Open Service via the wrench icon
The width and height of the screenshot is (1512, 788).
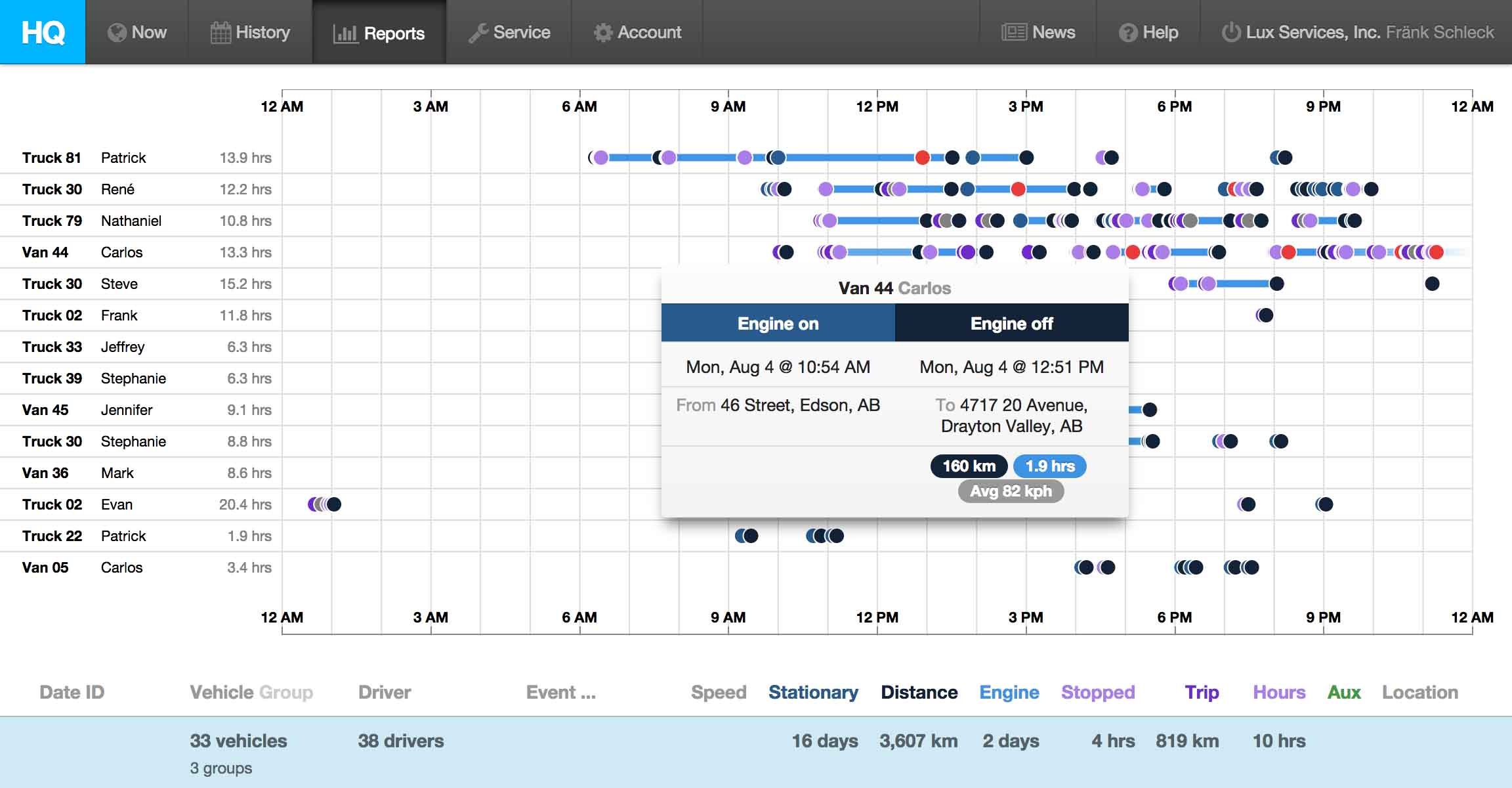pyautogui.click(x=478, y=33)
